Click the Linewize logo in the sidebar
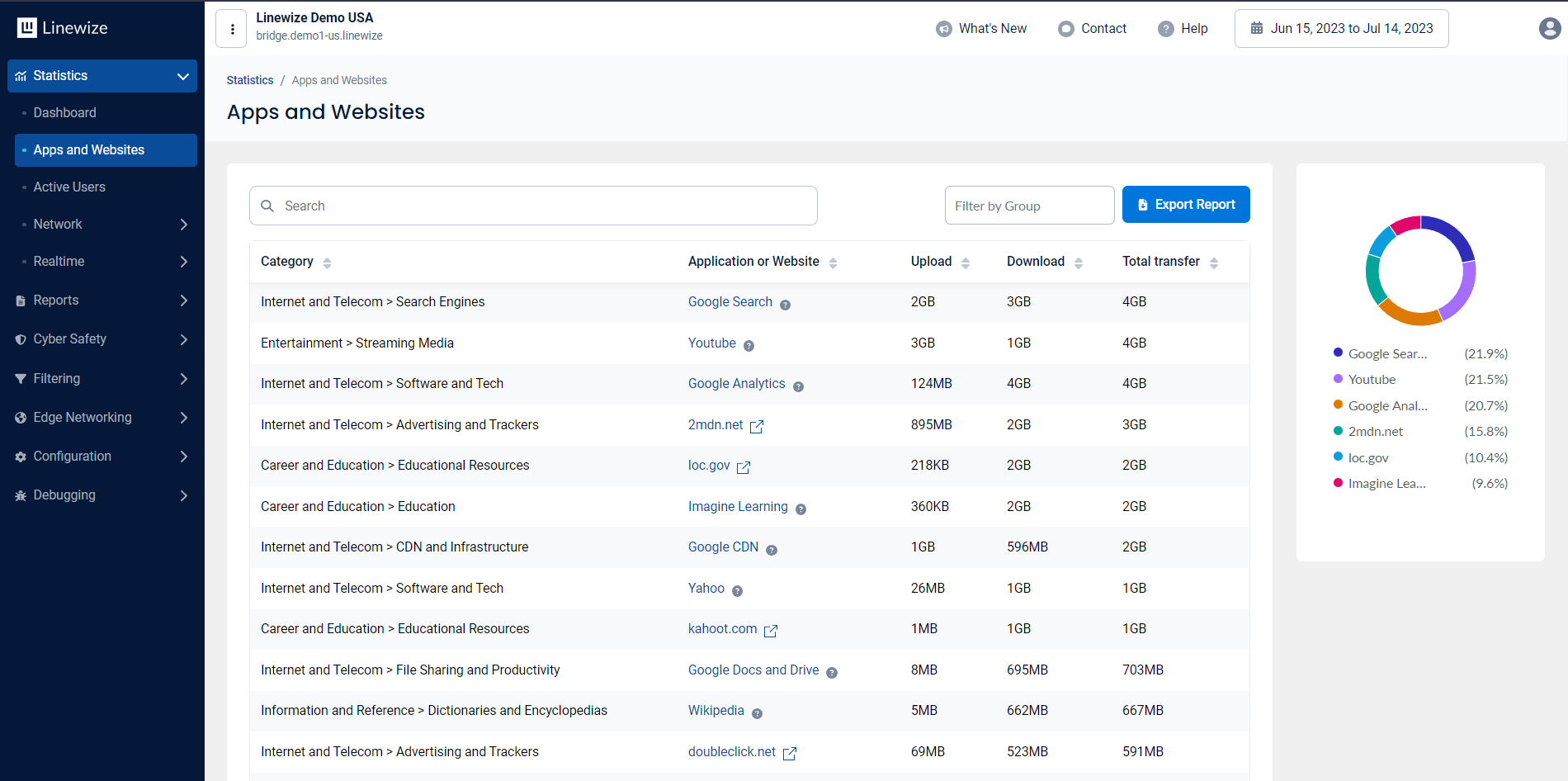The image size is (1568, 781). (63, 28)
